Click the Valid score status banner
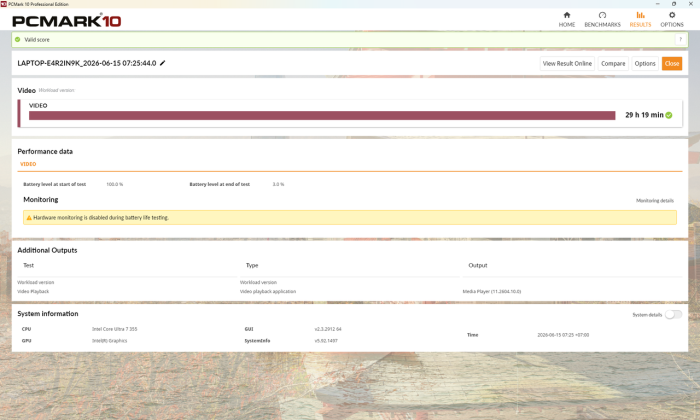Screen dimensions: 700x420 pos(350,39)
